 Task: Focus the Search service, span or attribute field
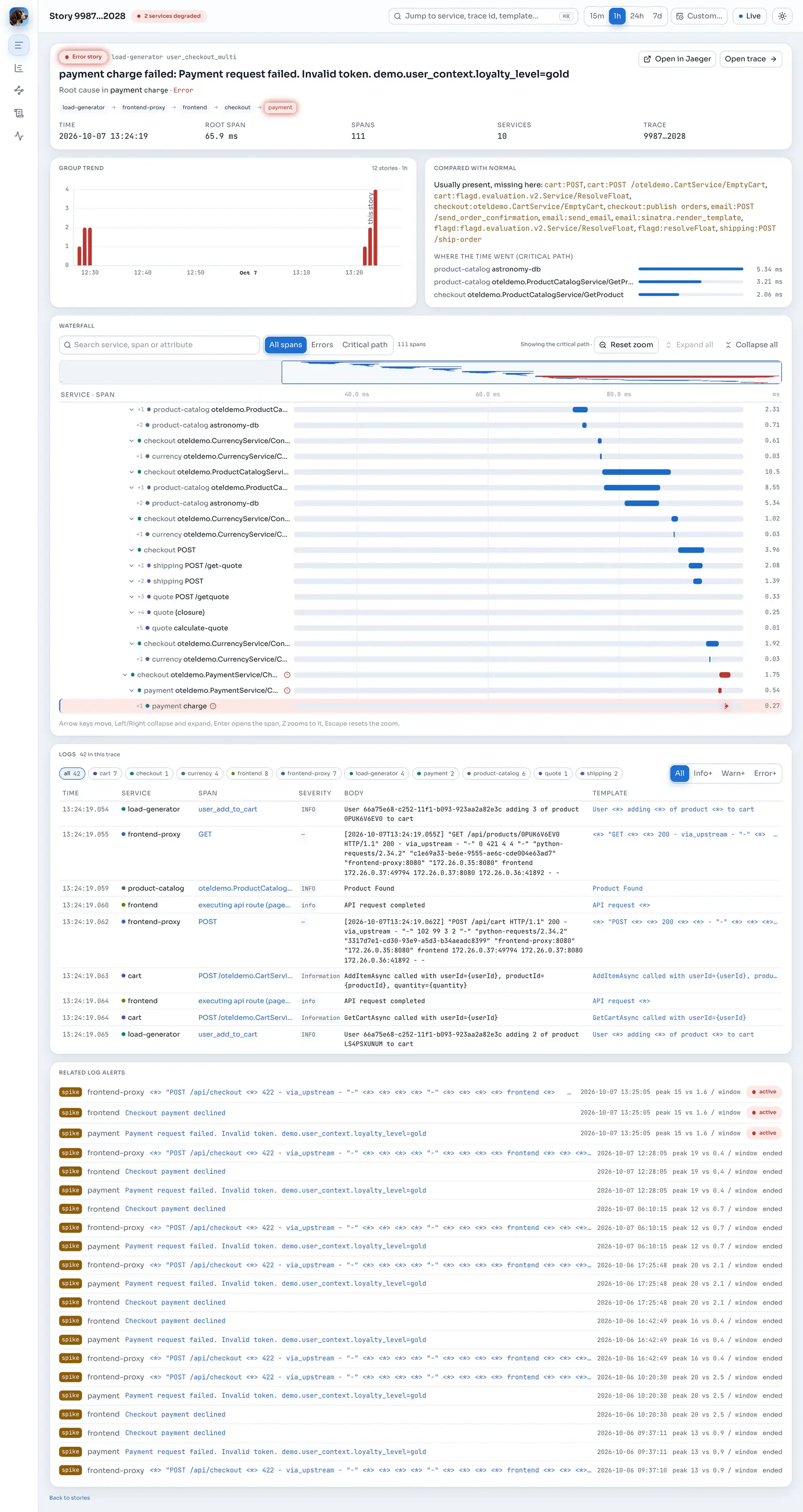[x=159, y=345]
